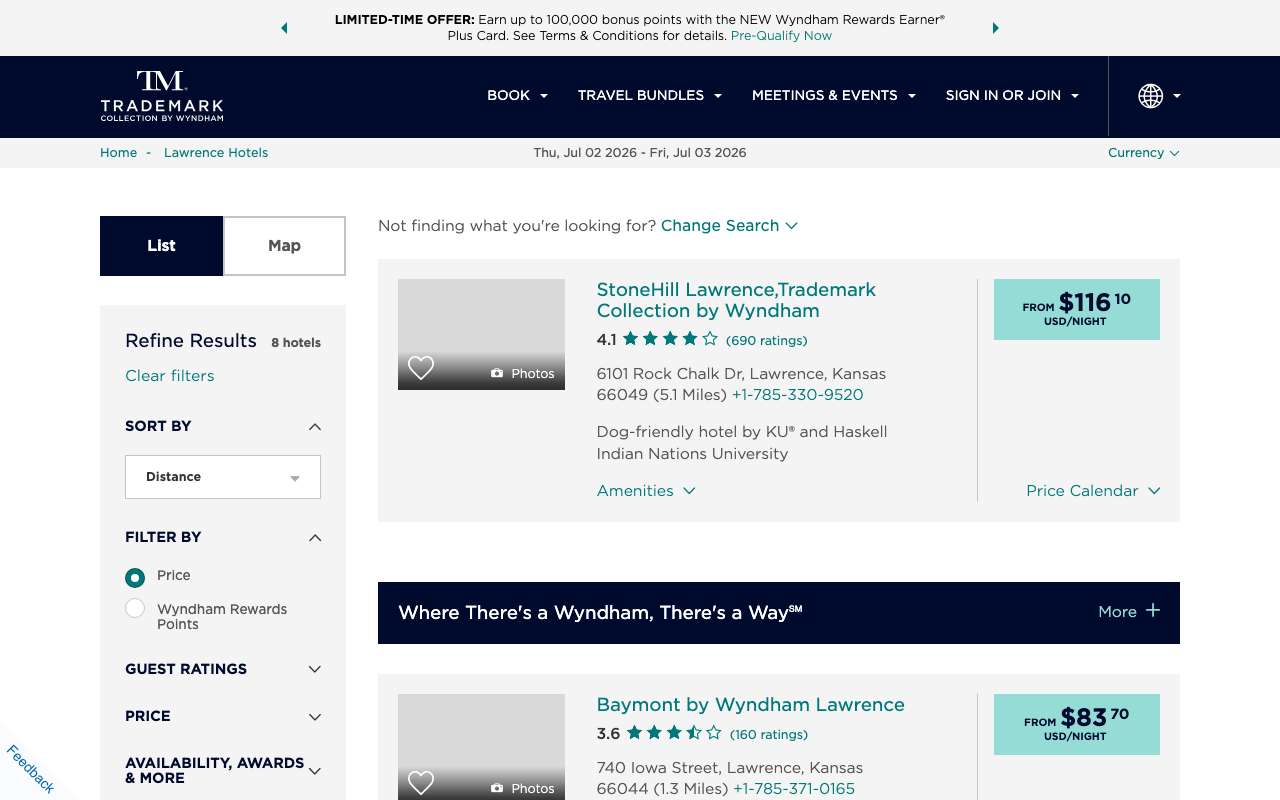1280x800 pixels.
Task: Switch to Map view tab
Action: click(x=284, y=246)
